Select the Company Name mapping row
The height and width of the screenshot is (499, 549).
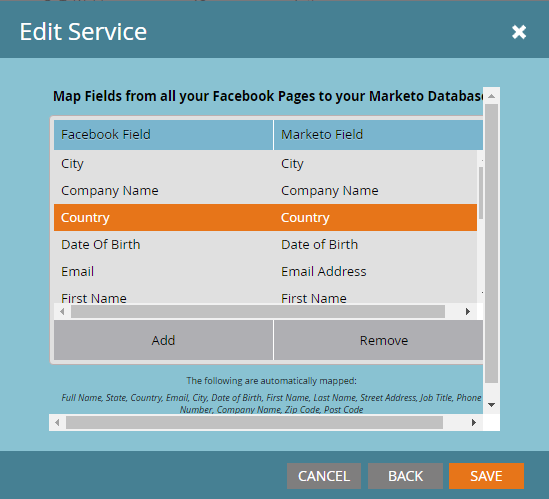pyautogui.click(x=265, y=190)
